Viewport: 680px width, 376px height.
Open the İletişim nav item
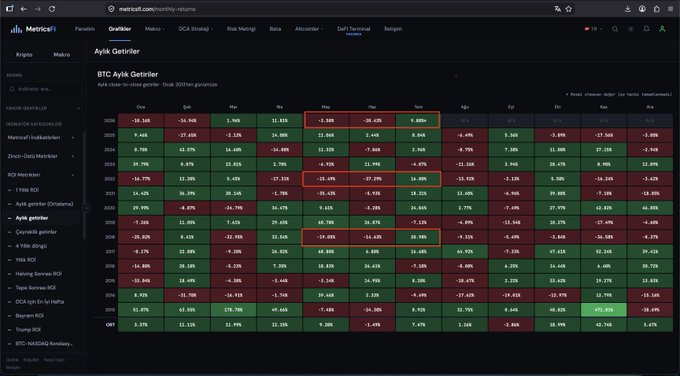393,29
